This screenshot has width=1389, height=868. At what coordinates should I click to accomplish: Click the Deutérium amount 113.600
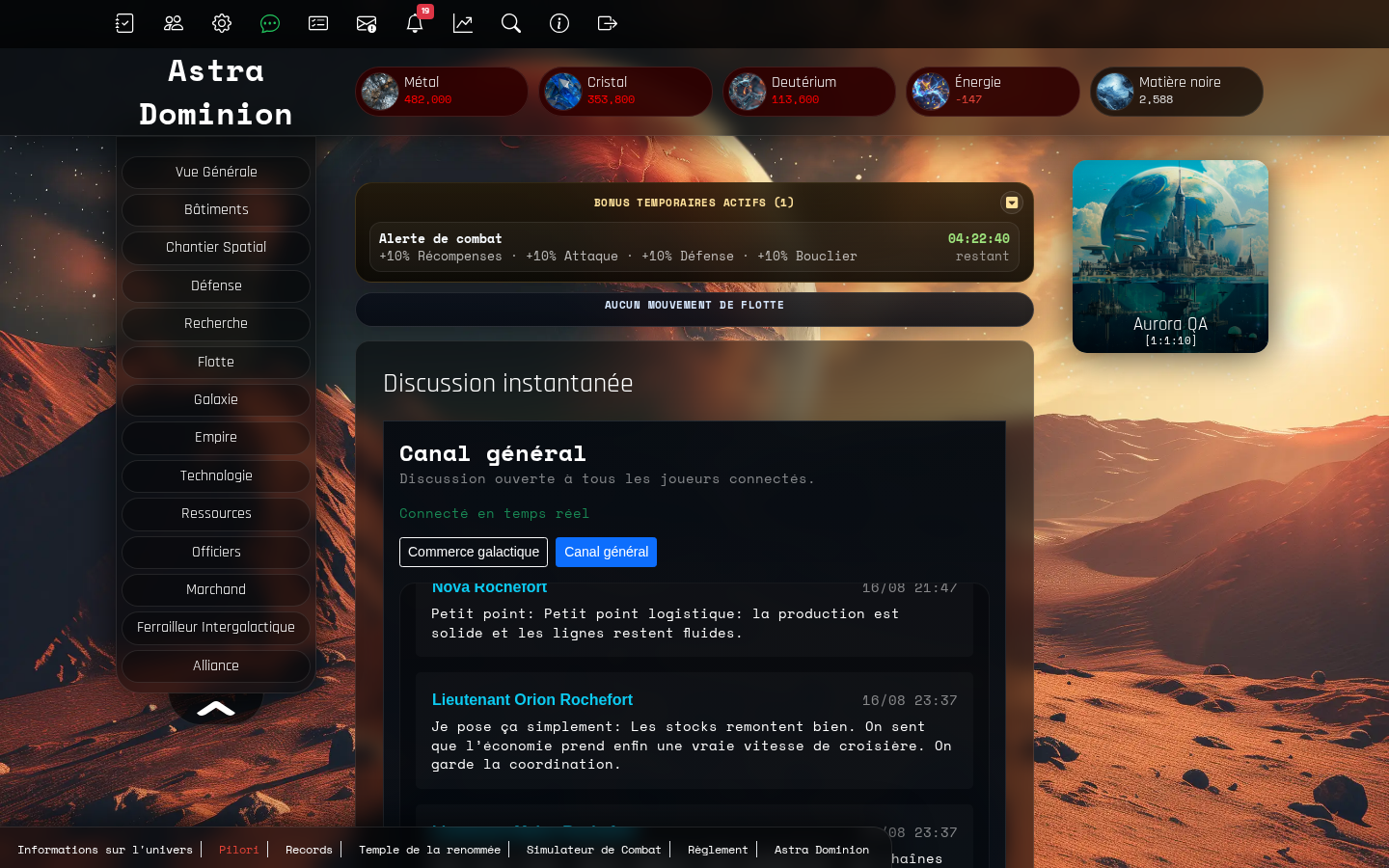click(795, 100)
